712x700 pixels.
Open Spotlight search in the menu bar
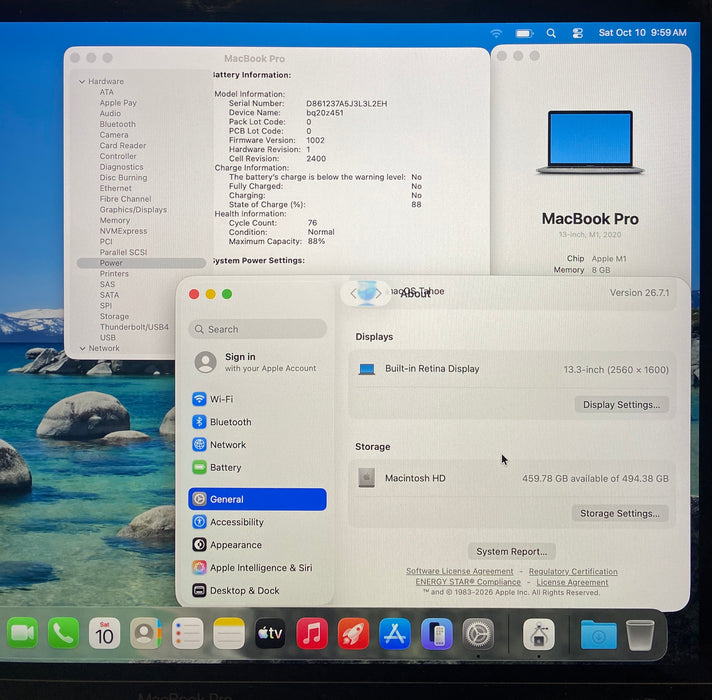[x=551, y=33]
